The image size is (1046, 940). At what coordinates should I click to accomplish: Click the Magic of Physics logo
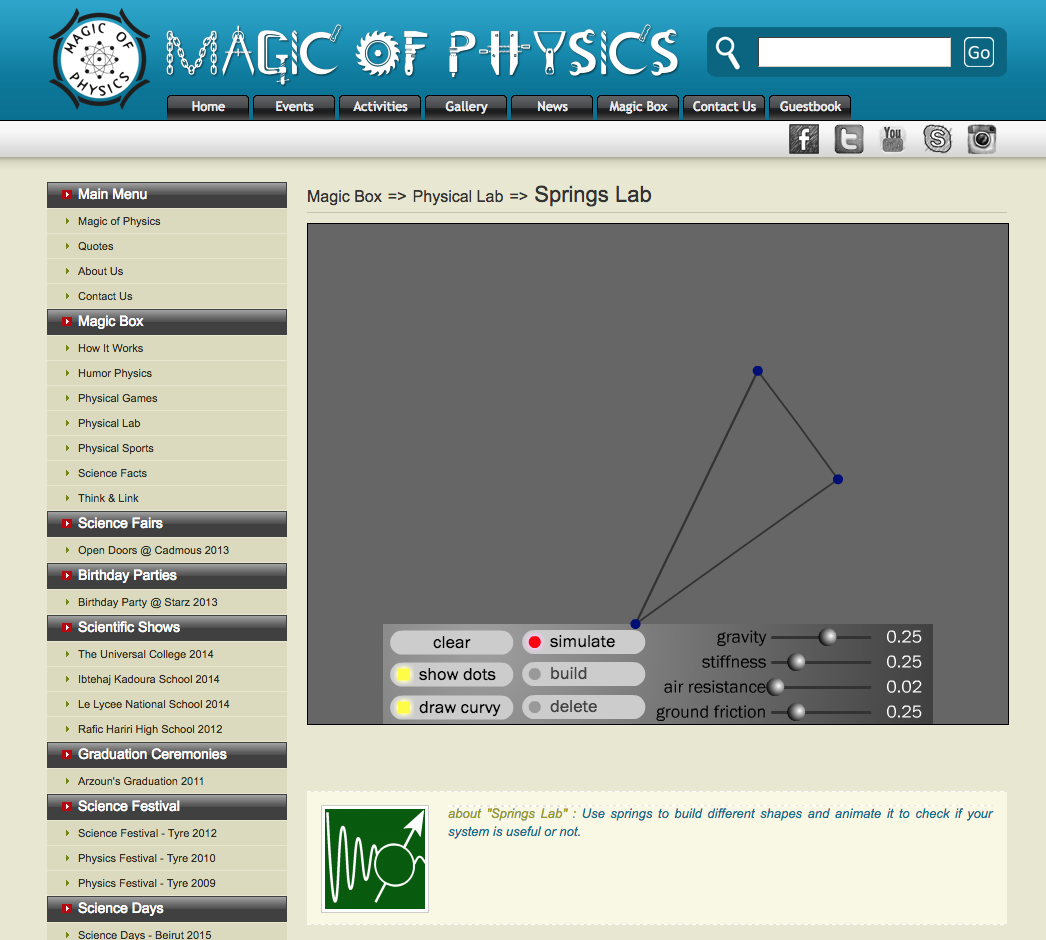point(97,57)
